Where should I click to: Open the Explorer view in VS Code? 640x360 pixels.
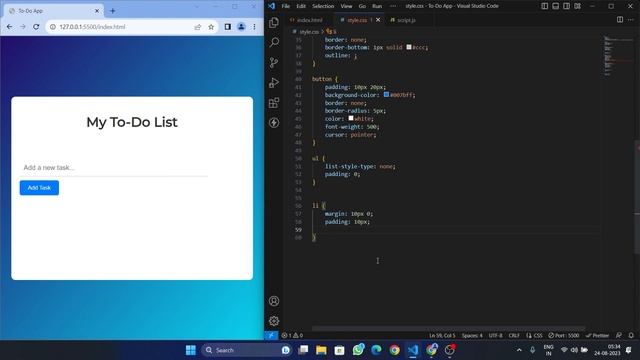click(274, 22)
